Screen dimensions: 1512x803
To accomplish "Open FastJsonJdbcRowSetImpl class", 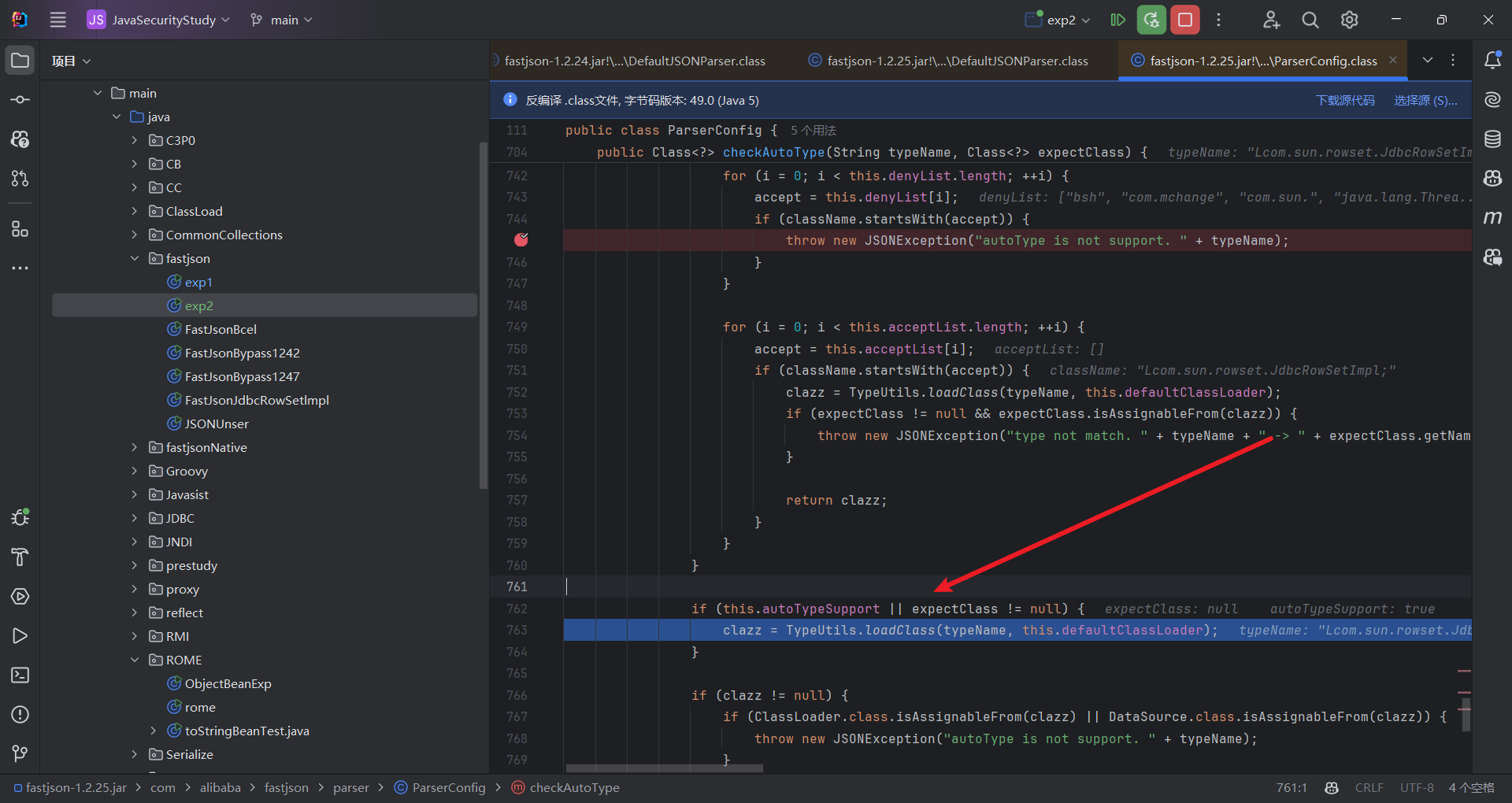I will [x=257, y=400].
